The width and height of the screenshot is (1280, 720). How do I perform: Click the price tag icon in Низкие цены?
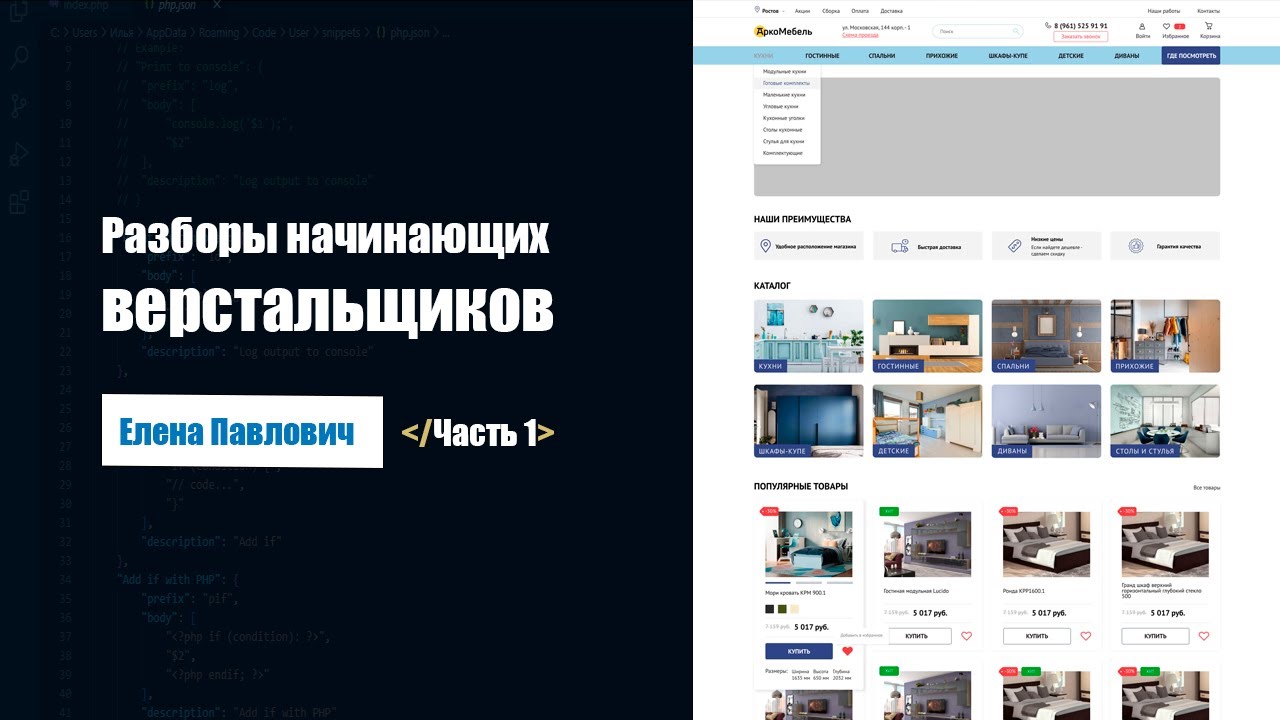1014,246
